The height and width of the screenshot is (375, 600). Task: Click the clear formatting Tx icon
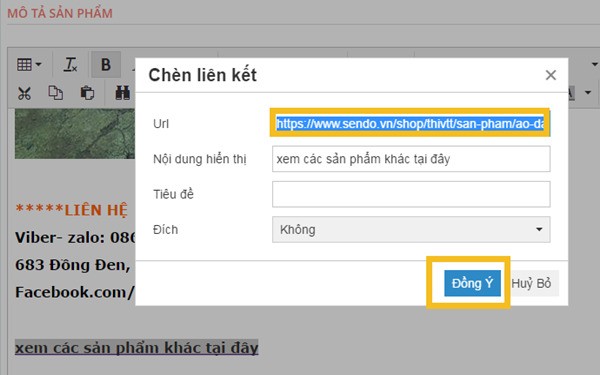point(70,65)
